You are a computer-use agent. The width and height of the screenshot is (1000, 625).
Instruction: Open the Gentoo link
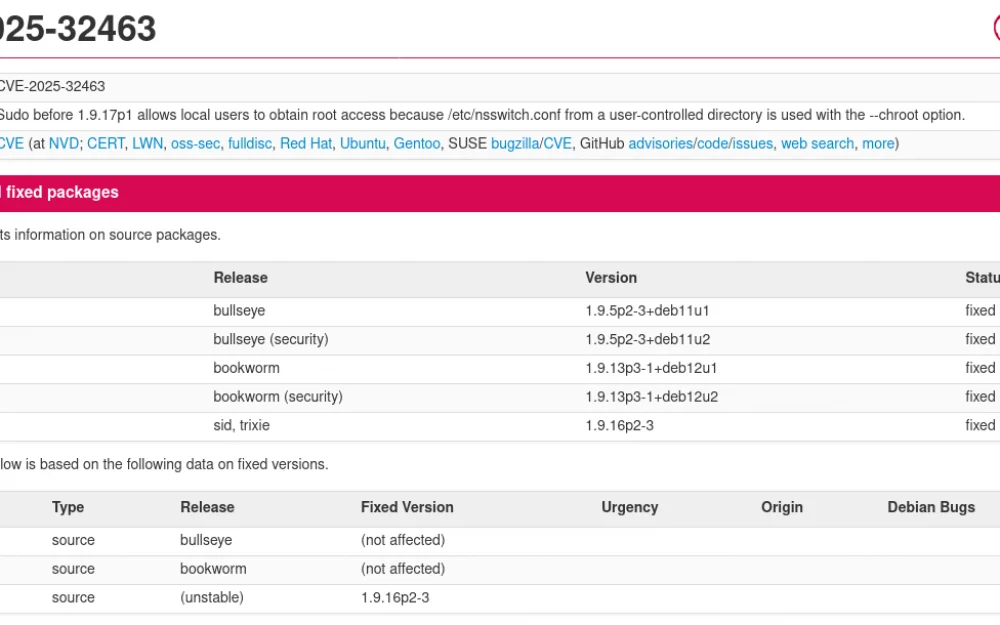click(417, 143)
